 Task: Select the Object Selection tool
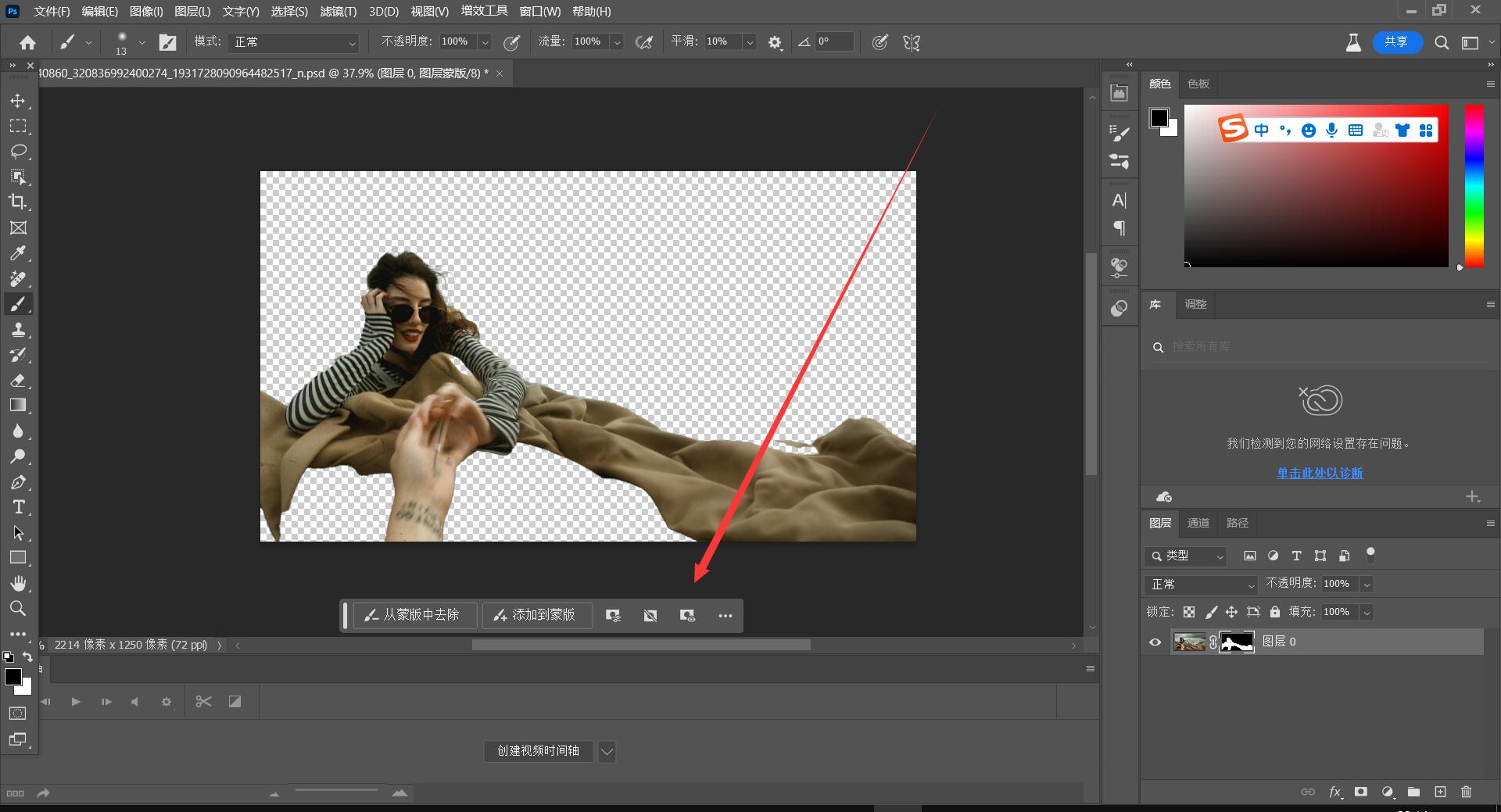(18, 177)
